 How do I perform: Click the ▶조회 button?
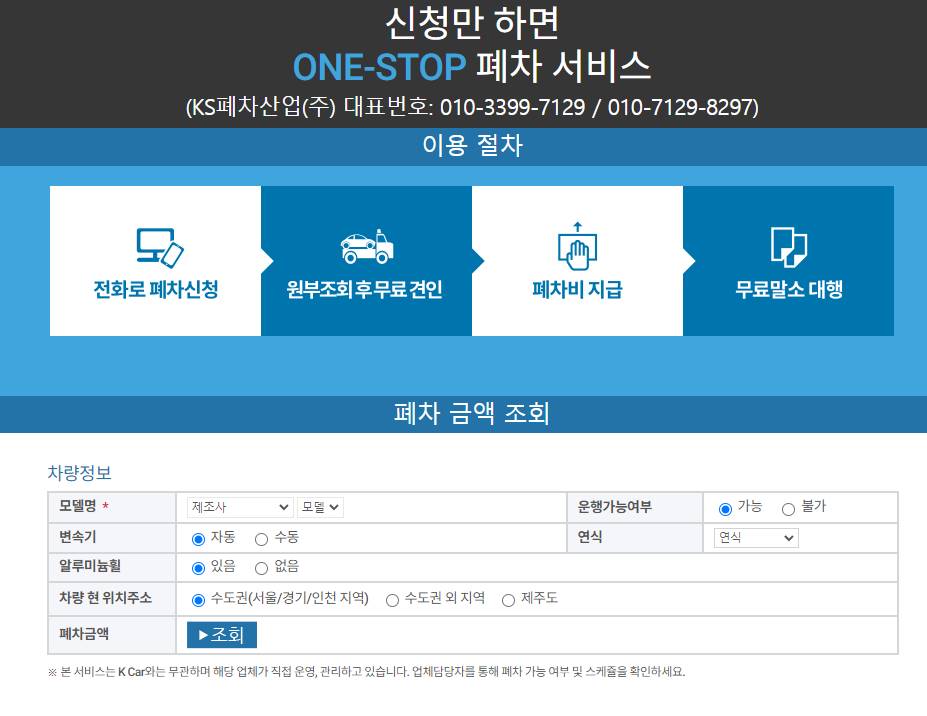pos(222,635)
